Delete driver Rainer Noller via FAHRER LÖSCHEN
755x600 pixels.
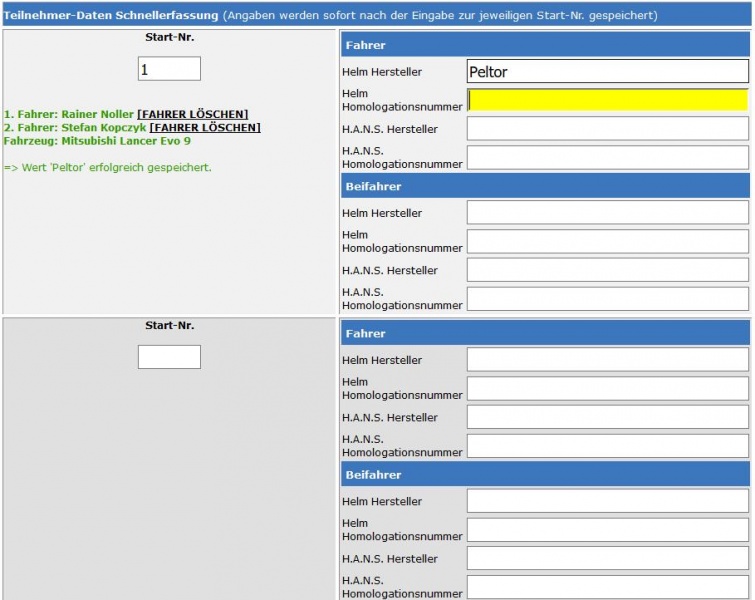(x=192, y=114)
